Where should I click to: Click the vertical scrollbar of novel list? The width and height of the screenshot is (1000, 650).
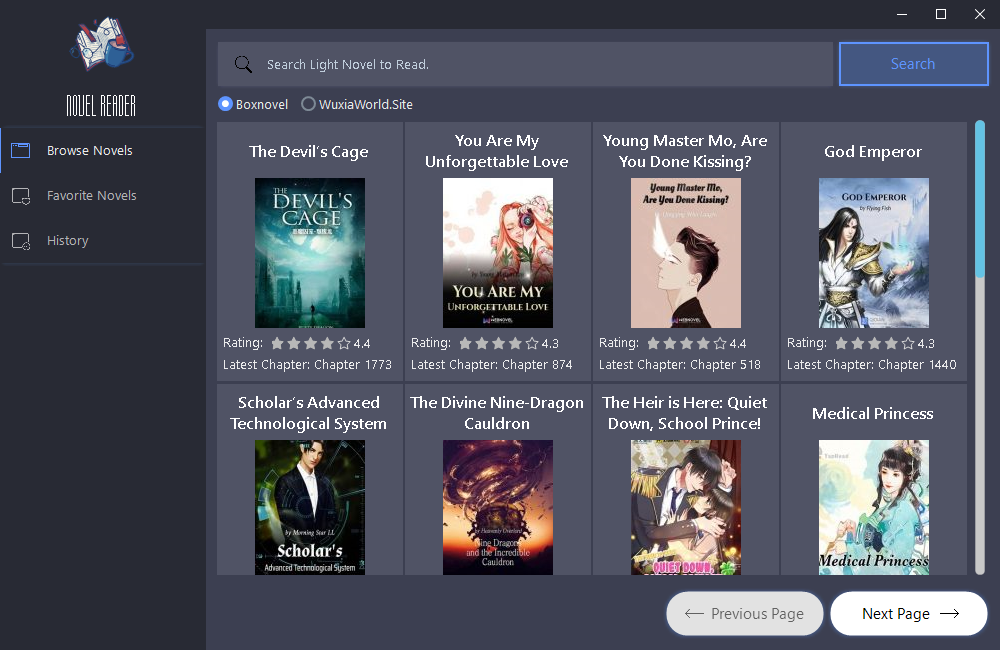pyautogui.click(x=980, y=348)
